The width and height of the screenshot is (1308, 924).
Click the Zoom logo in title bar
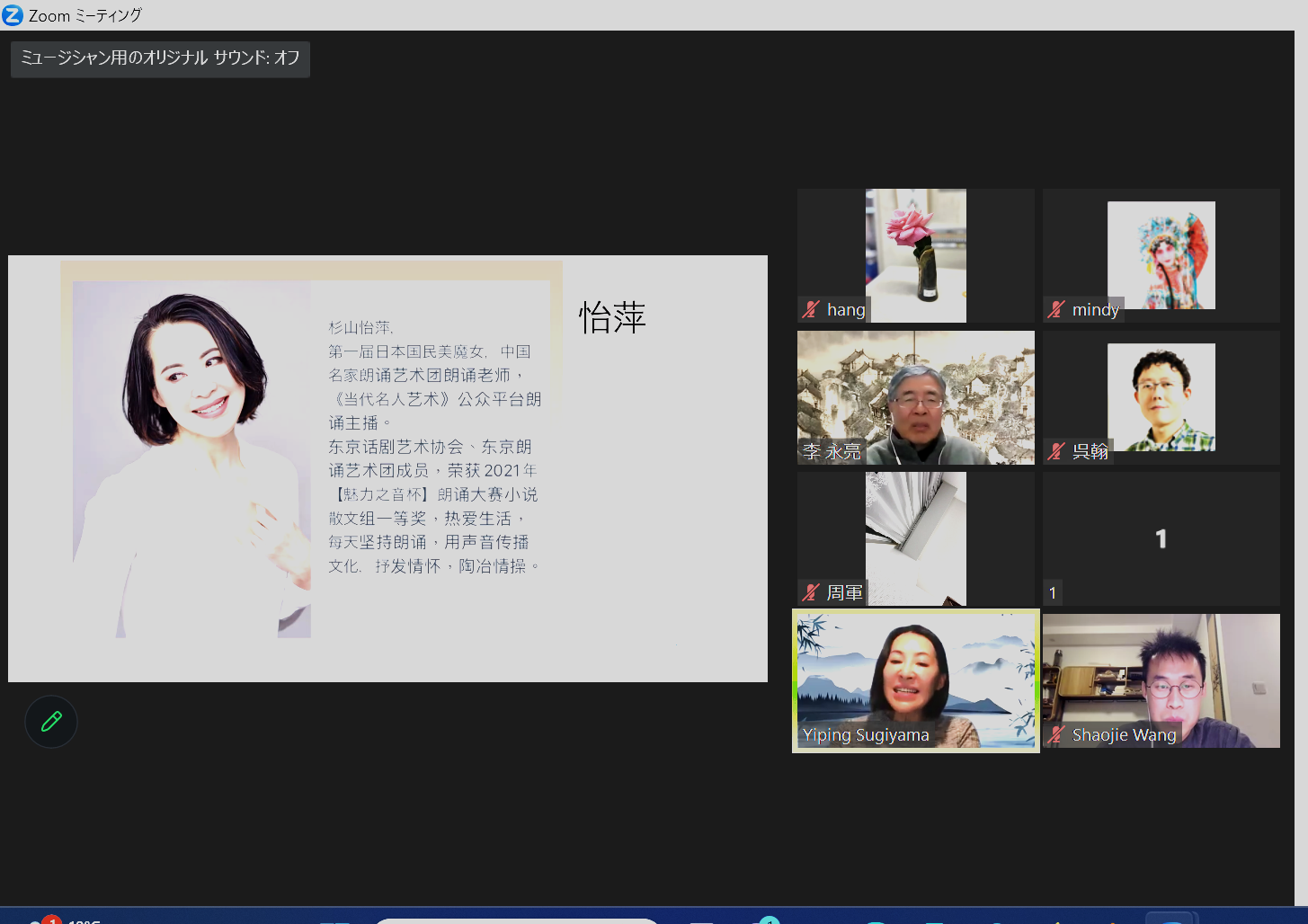pyautogui.click(x=13, y=15)
